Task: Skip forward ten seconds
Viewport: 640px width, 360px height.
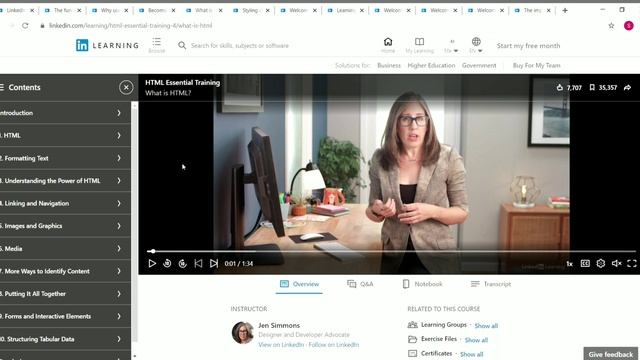Action: pos(182,264)
